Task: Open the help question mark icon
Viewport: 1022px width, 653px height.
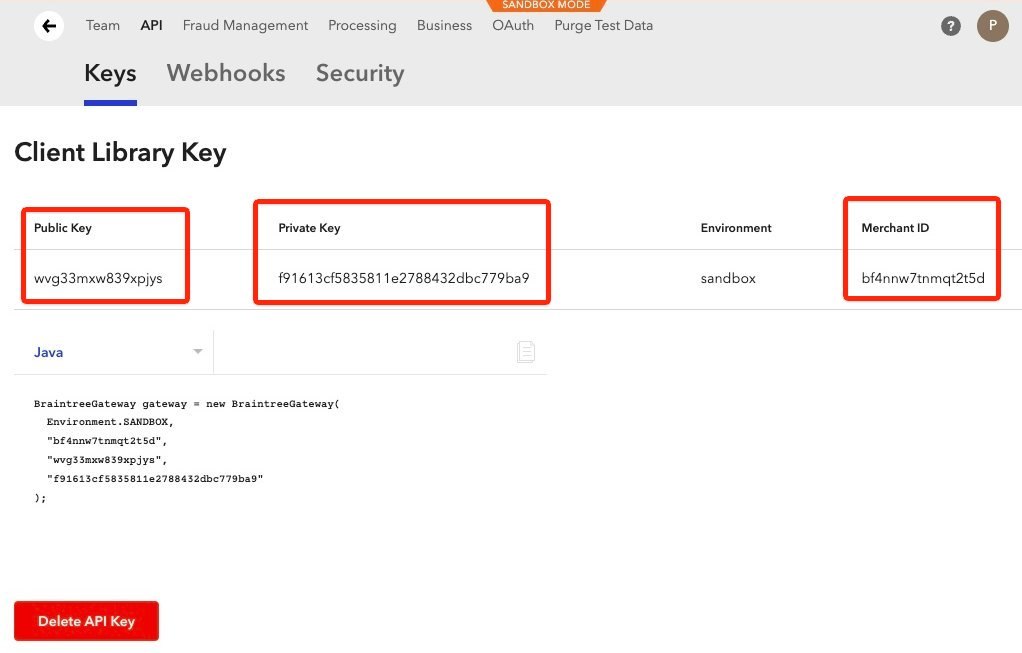Action: click(950, 26)
